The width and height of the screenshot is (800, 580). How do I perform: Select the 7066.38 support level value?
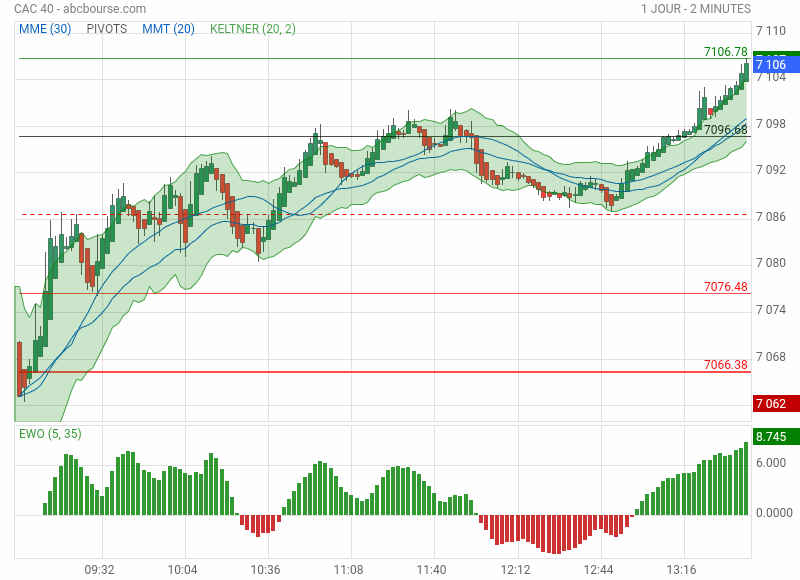coord(726,365)
